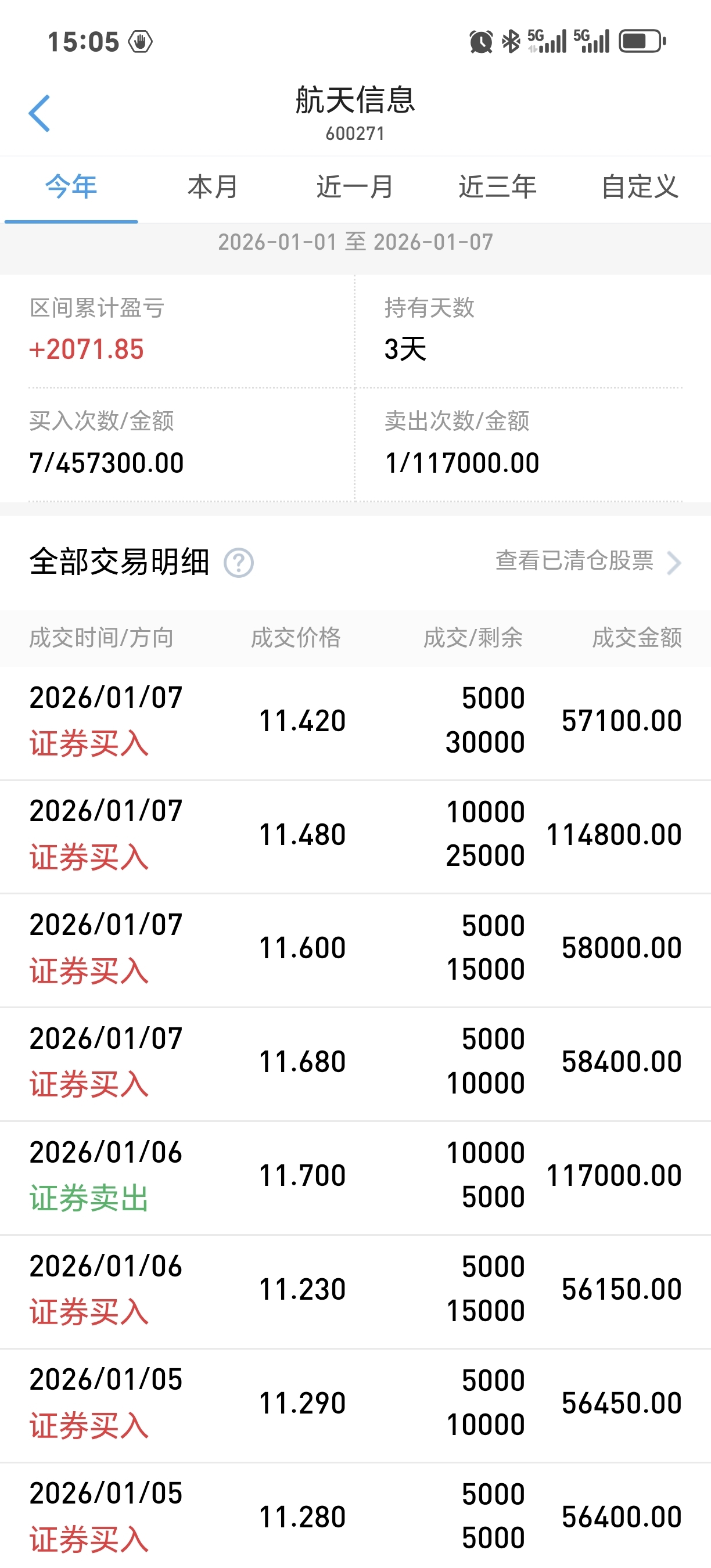Screen dimensions: 711x1568
Task: Open the chevron next to 查看已清仓股票
Action: [673, 562]
